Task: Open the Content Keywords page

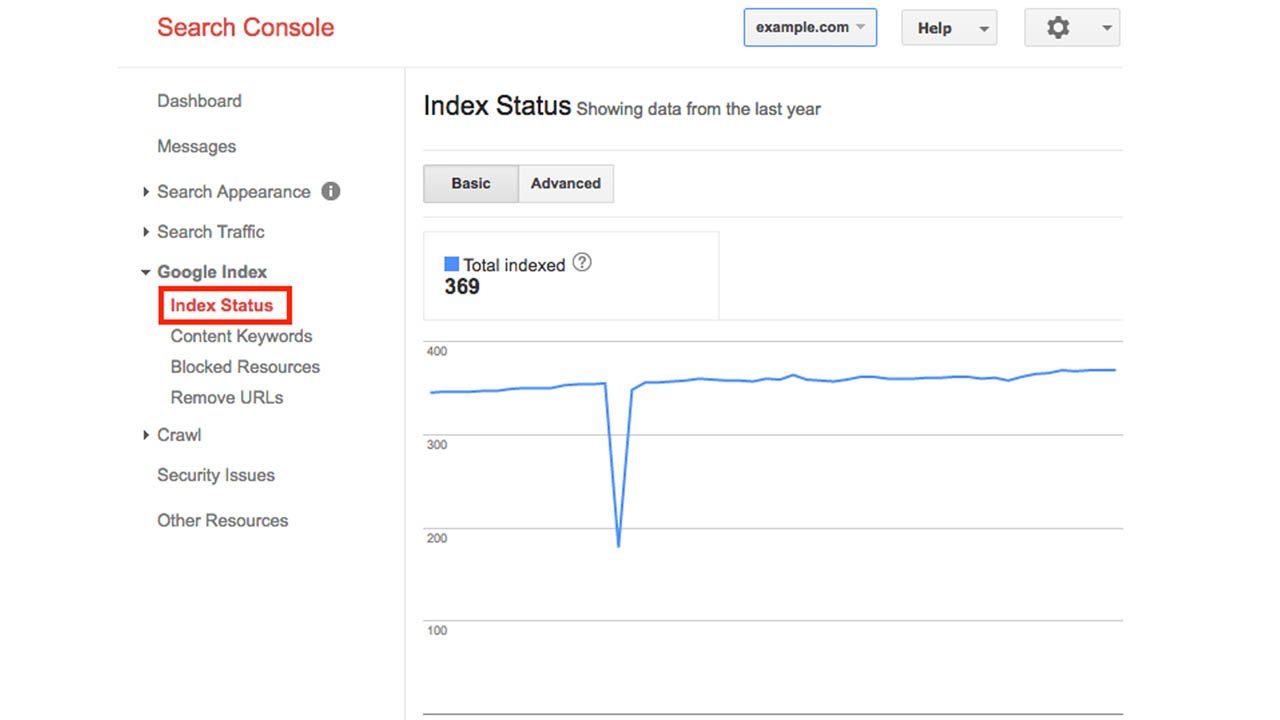Action: pyautogui.click(x=239, y=336)
